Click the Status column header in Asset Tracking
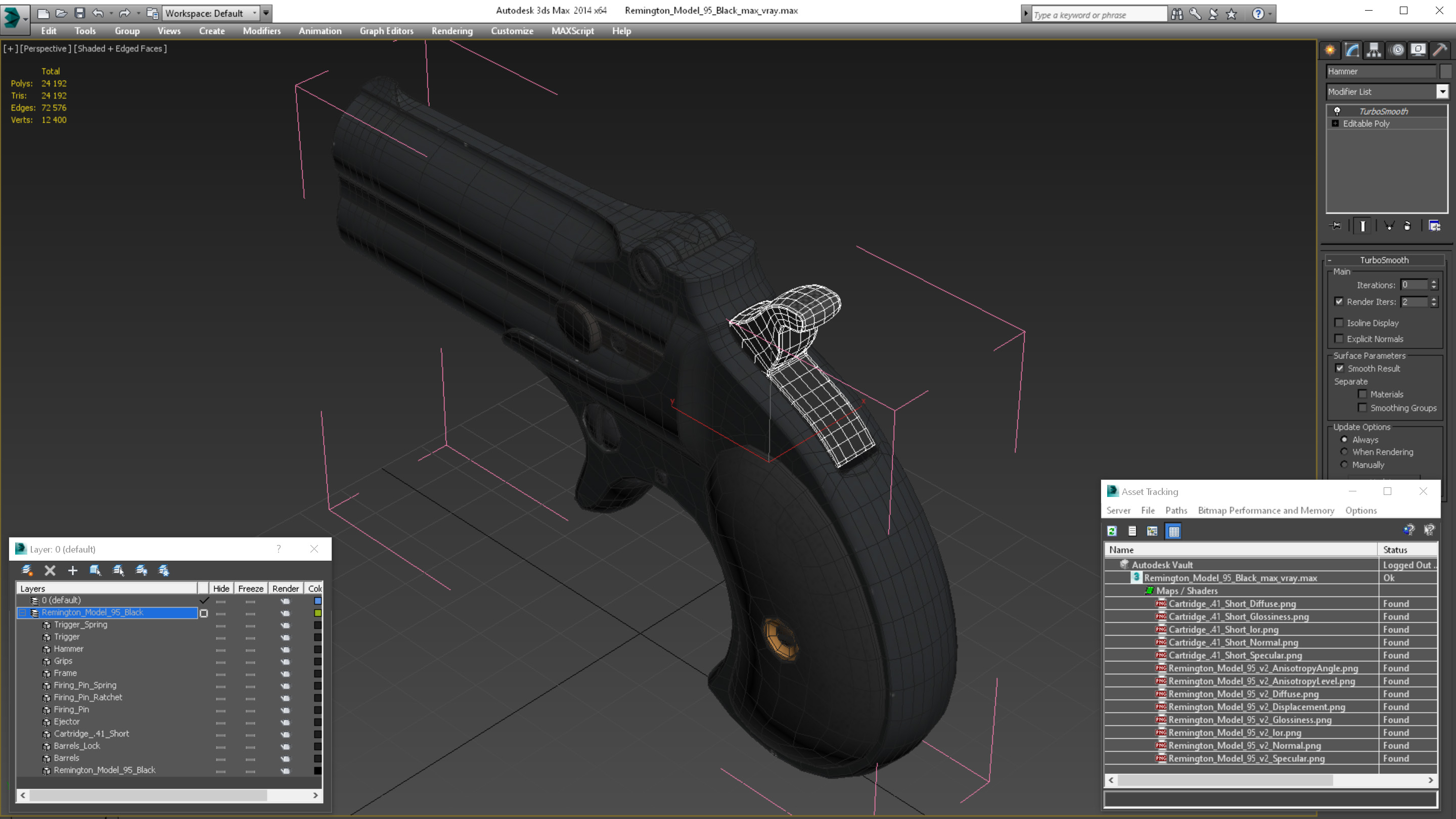 [1407, 550]
